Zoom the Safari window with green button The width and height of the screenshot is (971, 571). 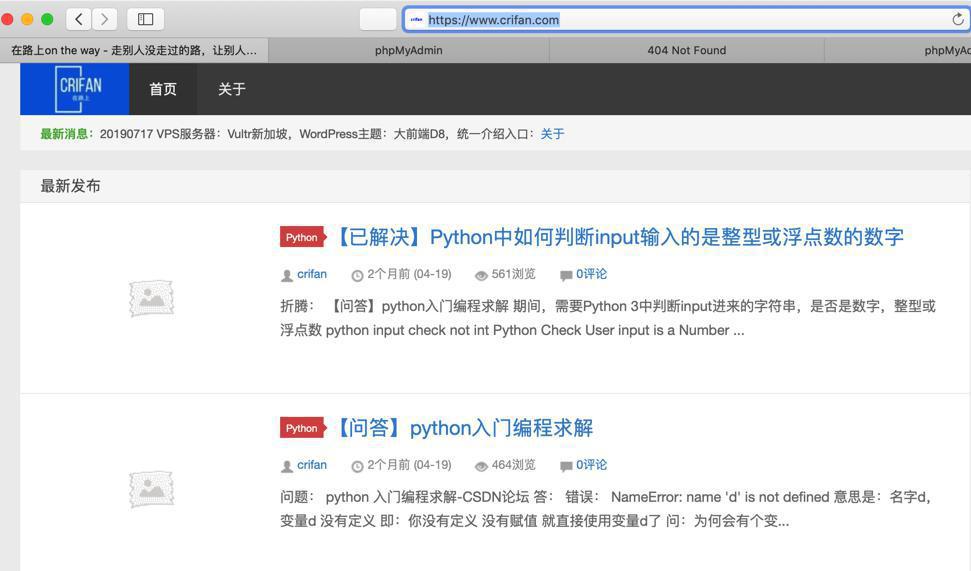pos(47,19)
